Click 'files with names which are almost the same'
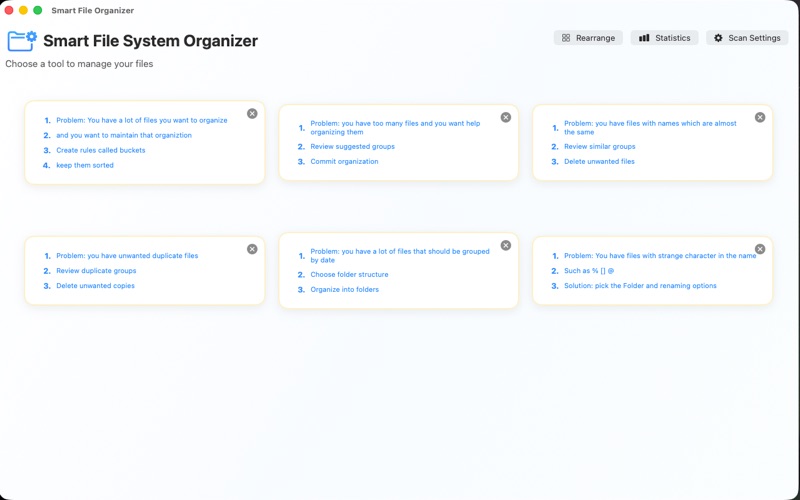Viewport: 800px width, 500px height. coord(650,128)
